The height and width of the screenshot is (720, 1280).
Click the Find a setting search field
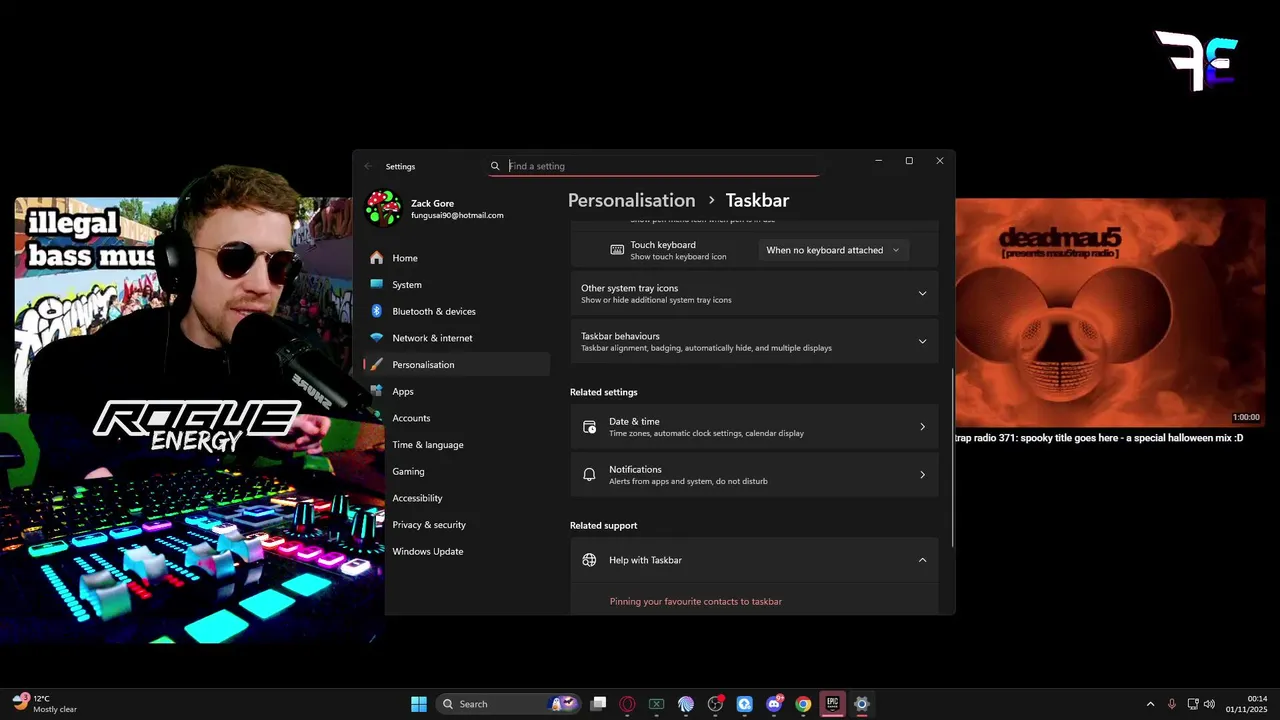[x=654, y=166]
